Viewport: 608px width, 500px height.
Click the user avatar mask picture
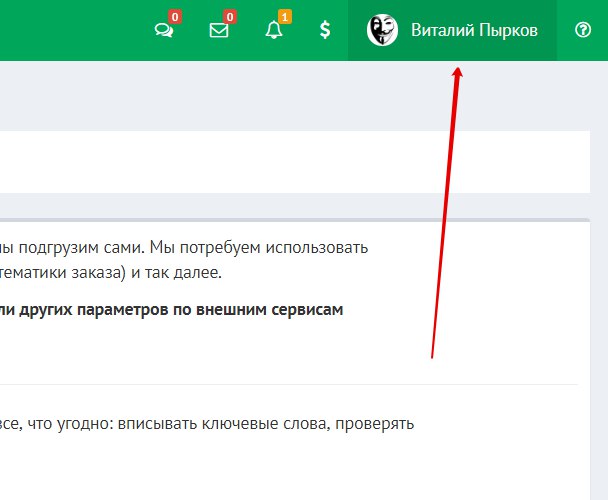pos(382,30)
